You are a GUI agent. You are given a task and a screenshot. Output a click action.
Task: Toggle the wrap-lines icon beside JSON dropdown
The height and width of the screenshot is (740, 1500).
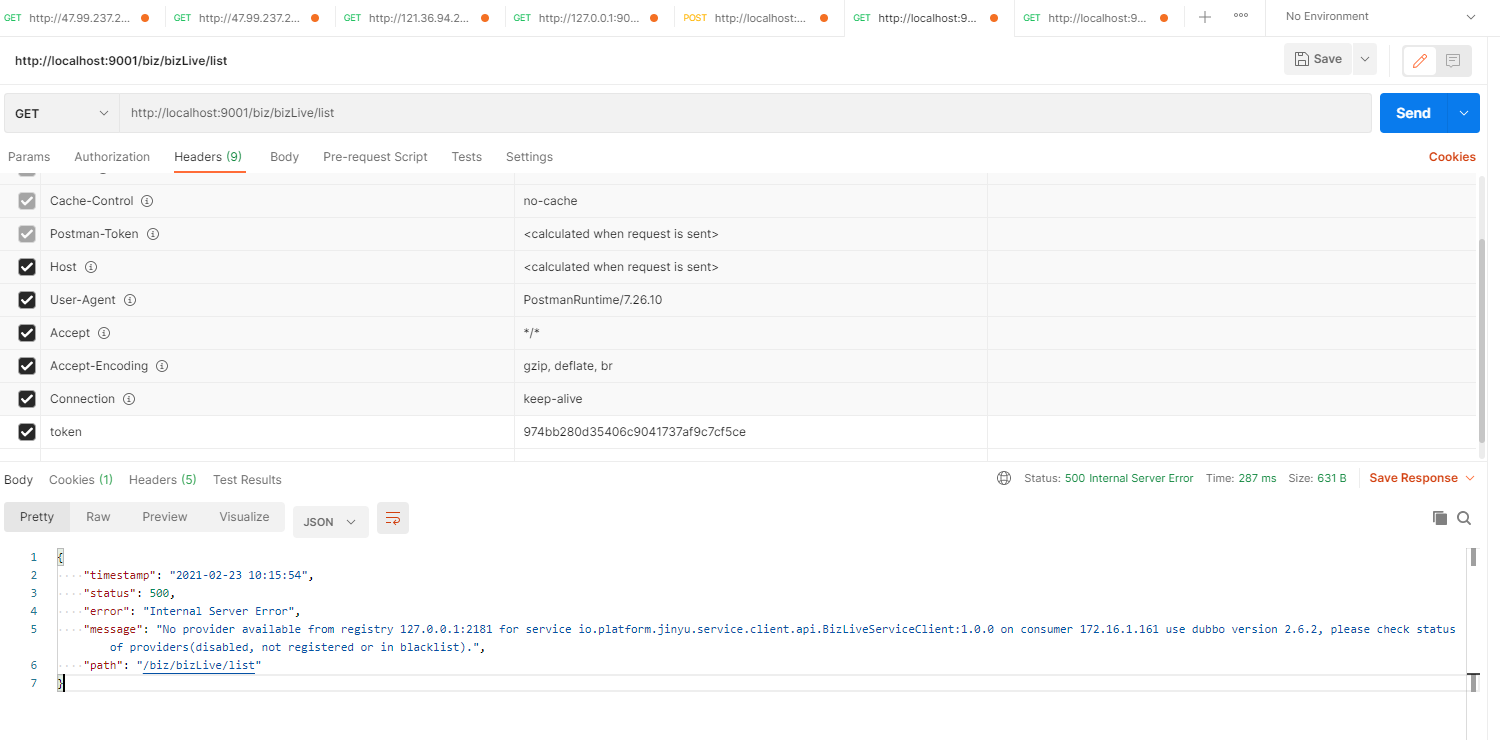pyautogui.click(x=392, y=518)
